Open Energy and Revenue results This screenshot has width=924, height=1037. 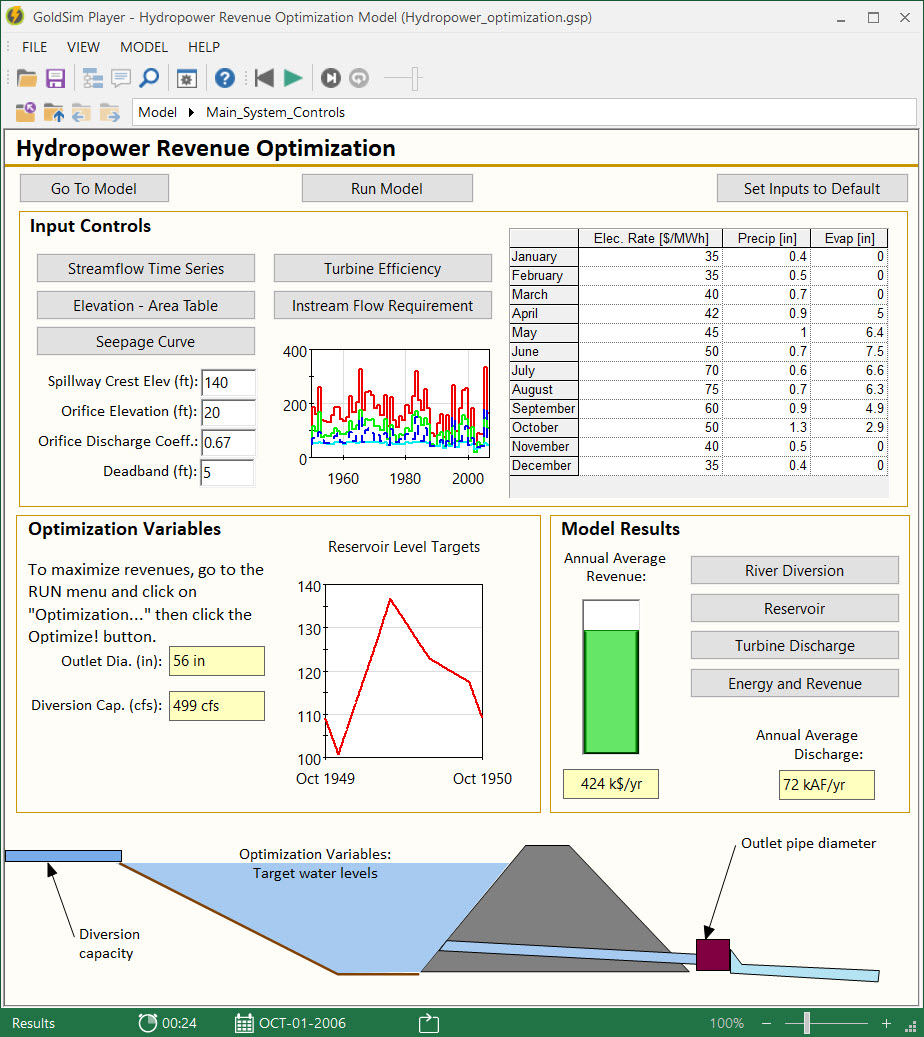click(x=794, y=683)
